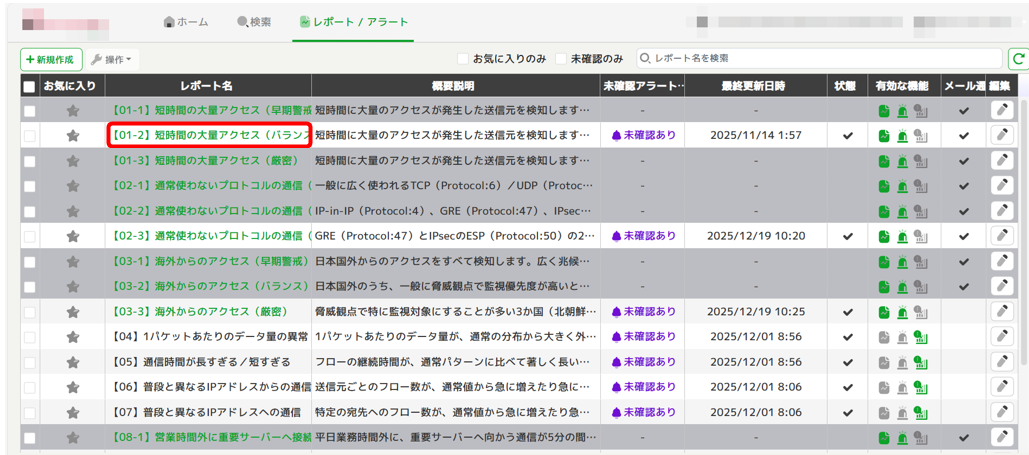Click the 新規作成 button
Viewport: 1029px width, 455px height.
pyautogui.click(x=51, y=60)
